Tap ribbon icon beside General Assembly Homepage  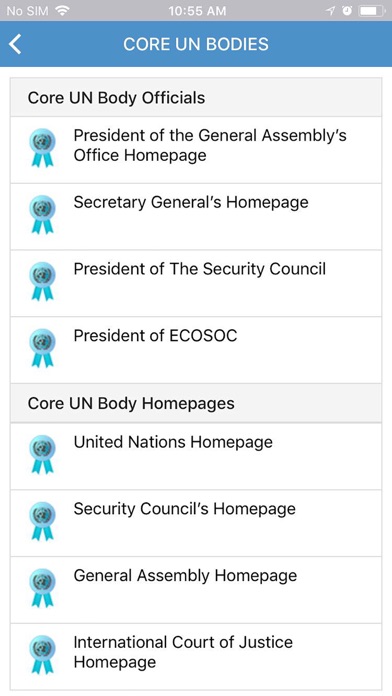pyautogui.click(x=43, y=588)
